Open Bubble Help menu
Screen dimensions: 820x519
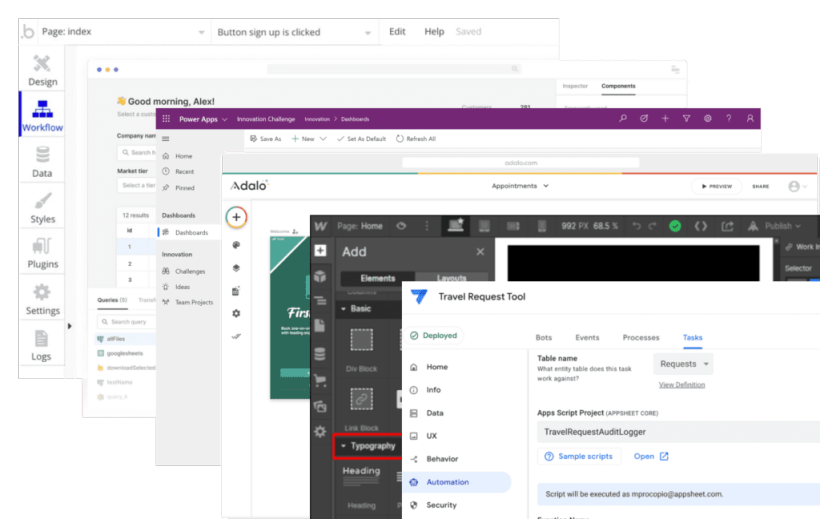[434, 31]
